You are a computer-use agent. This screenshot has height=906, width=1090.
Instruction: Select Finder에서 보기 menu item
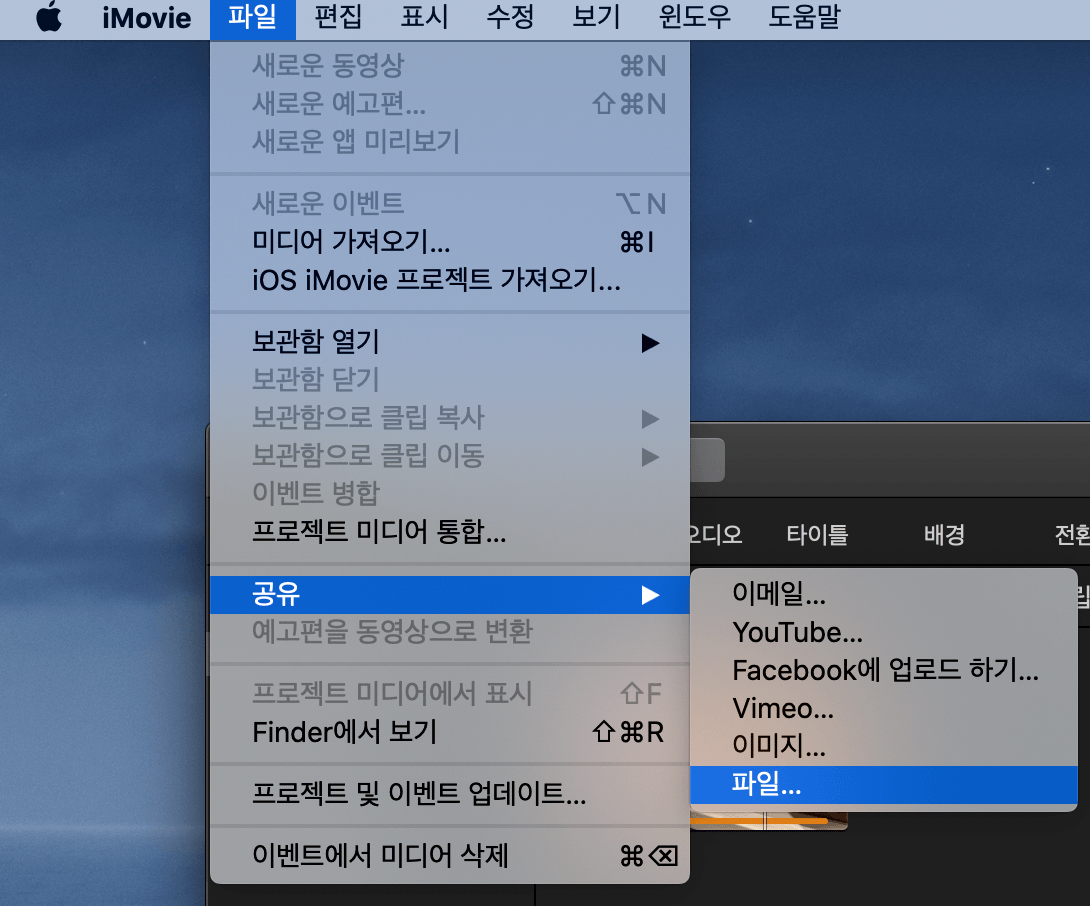[450, 732]
